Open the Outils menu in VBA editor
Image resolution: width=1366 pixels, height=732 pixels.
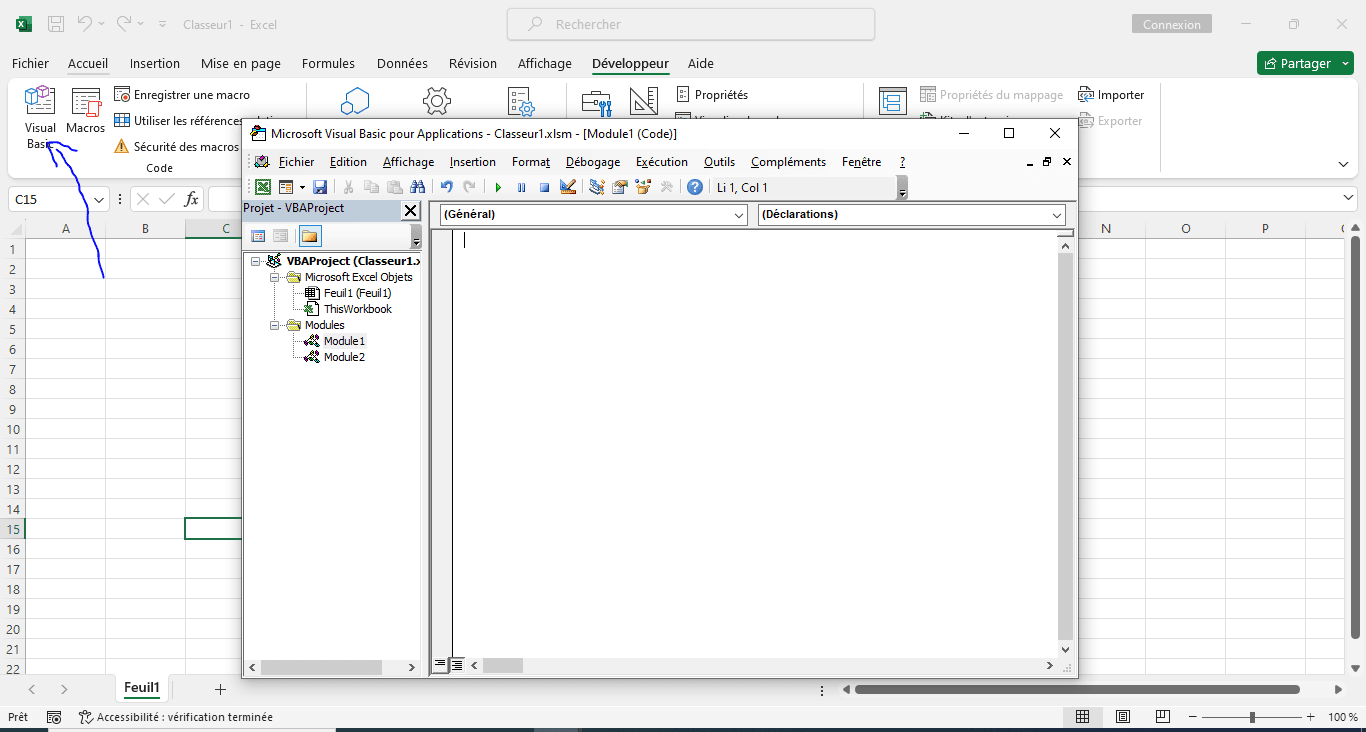click(719, 162)
